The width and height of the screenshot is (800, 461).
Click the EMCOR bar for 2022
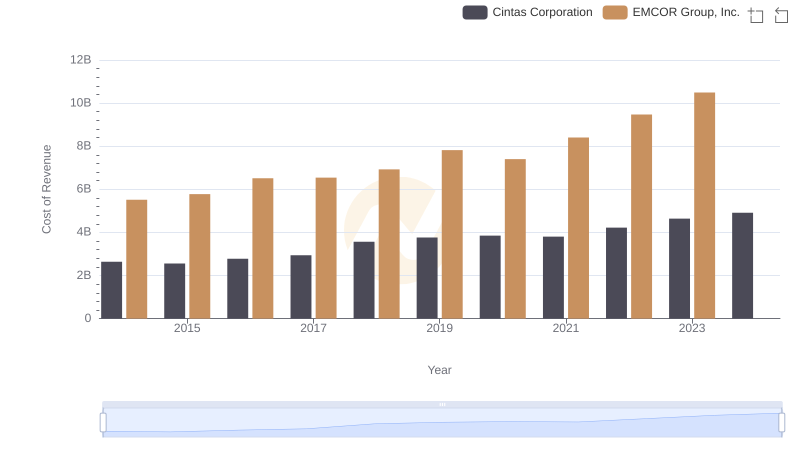point(641,216)
